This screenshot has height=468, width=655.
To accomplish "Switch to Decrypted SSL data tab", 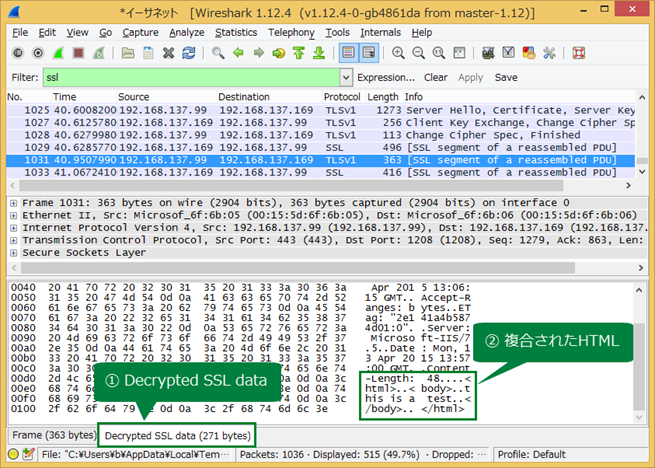I will pyautogui.click(x=177, y=436).
